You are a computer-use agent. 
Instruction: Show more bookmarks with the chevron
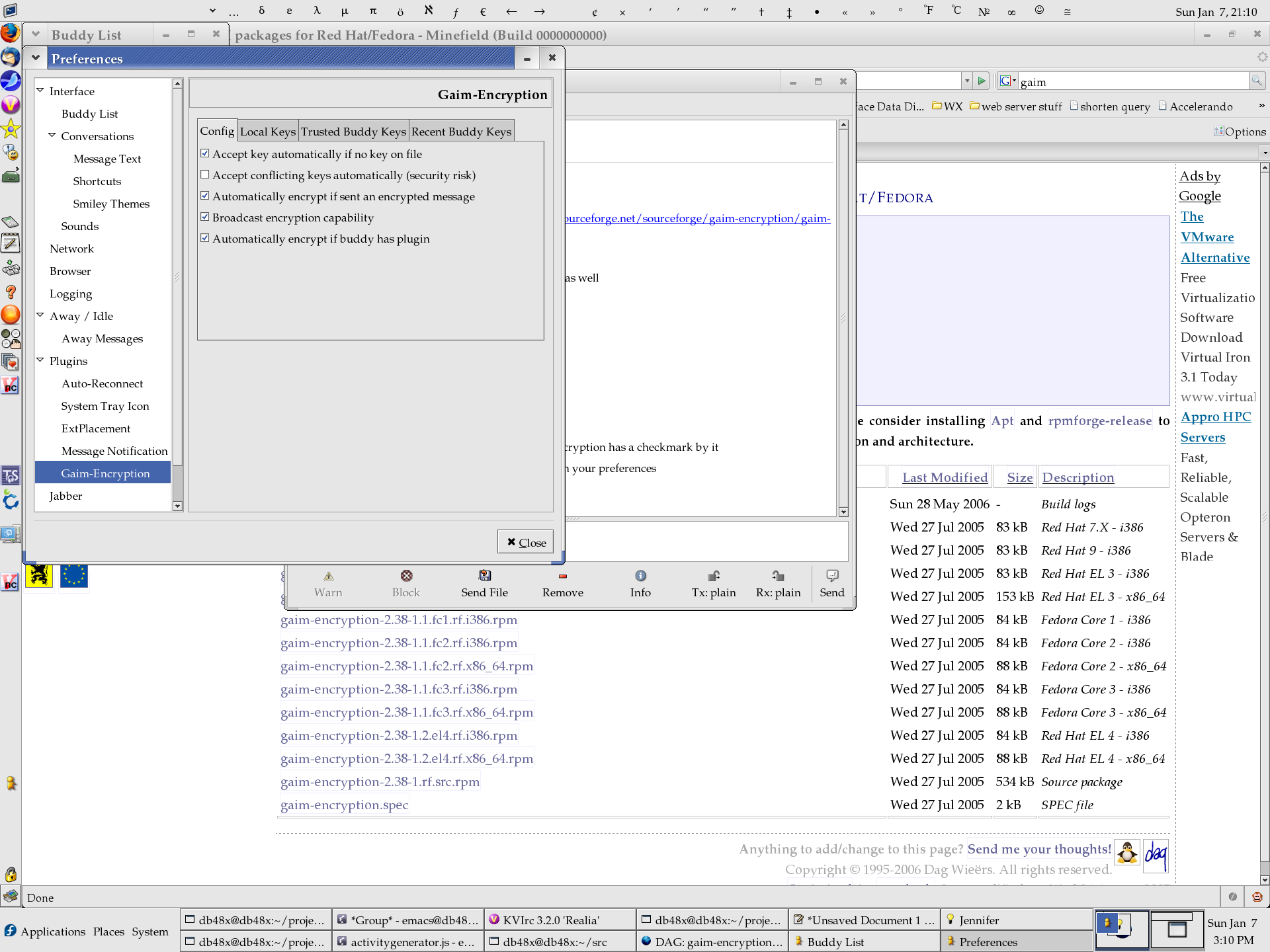[1261, 106]
